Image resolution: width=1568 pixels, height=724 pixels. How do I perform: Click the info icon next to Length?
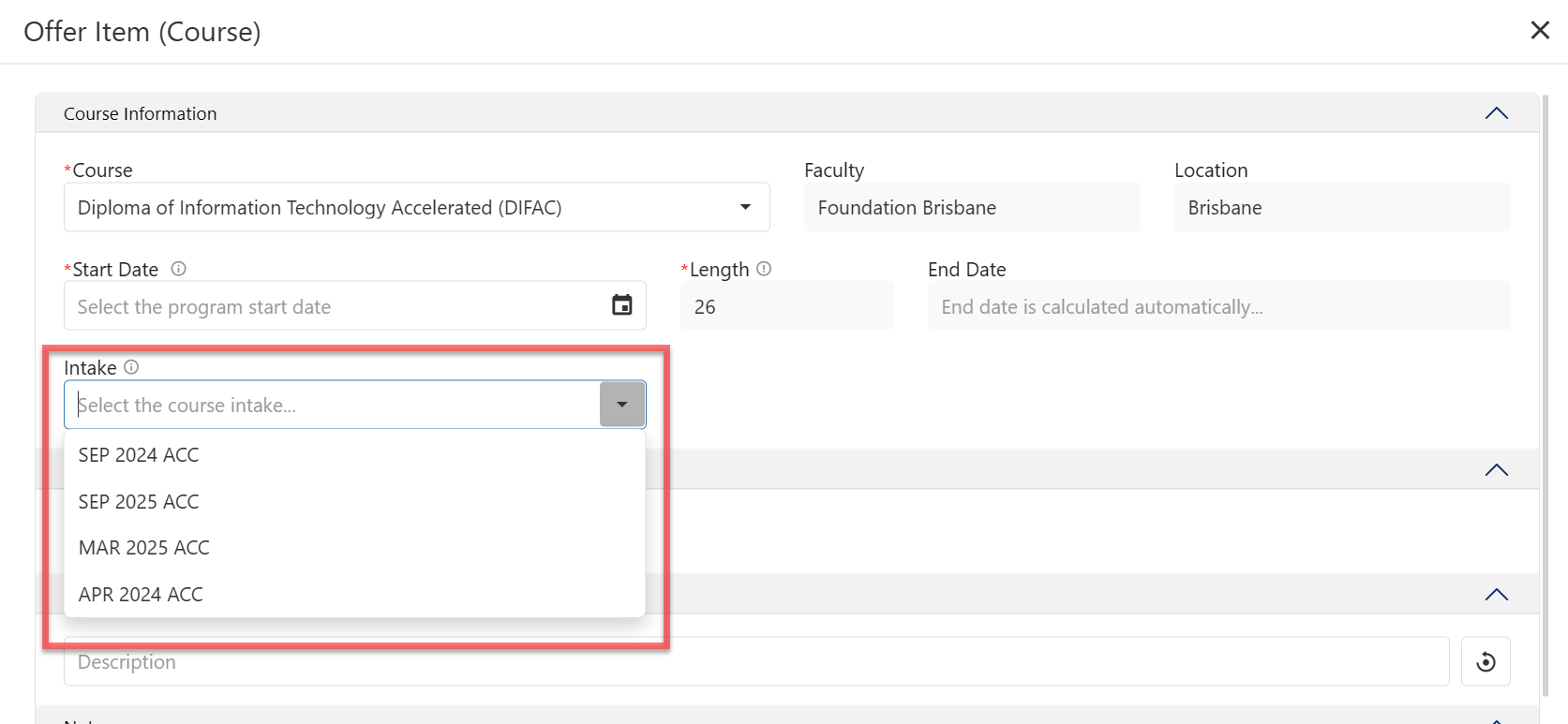(764, 269)
